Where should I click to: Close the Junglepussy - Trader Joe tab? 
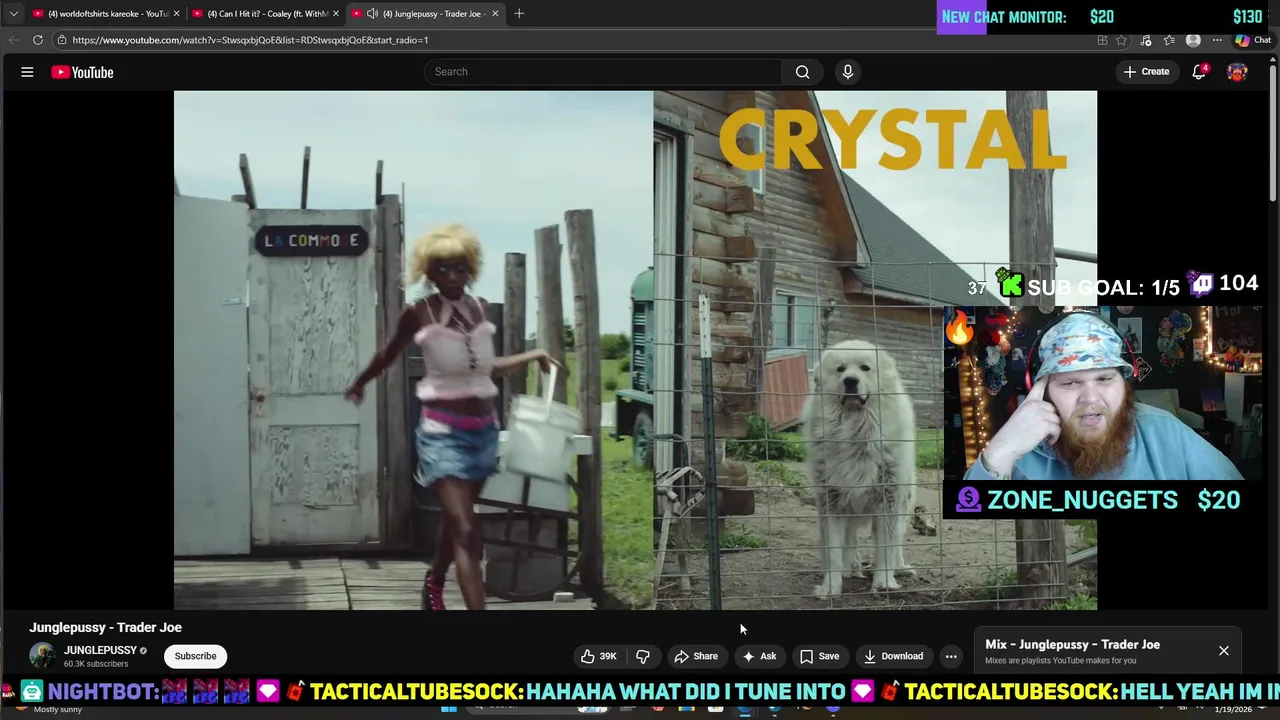click(x=494, y=13)
